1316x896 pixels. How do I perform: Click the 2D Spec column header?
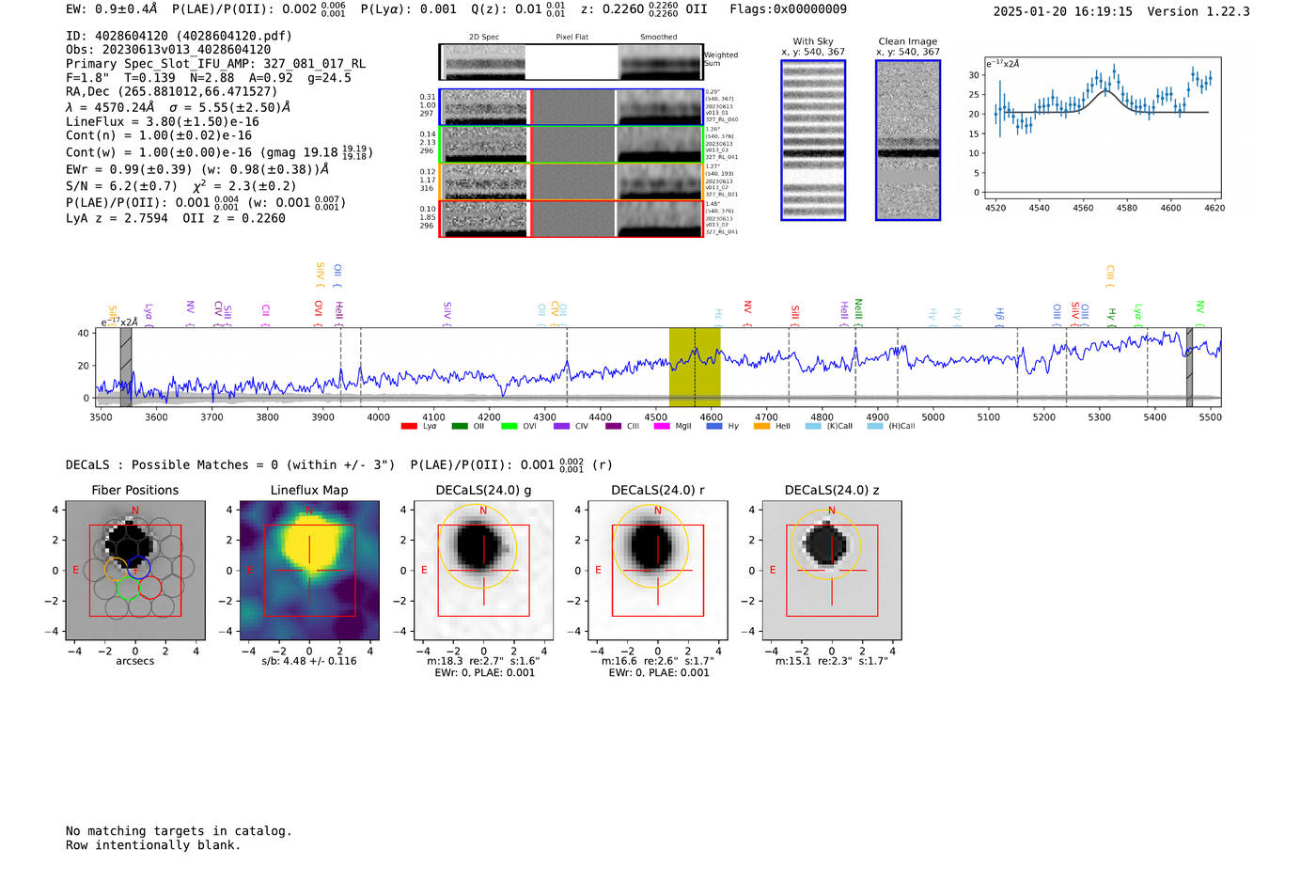click(484, 38)
